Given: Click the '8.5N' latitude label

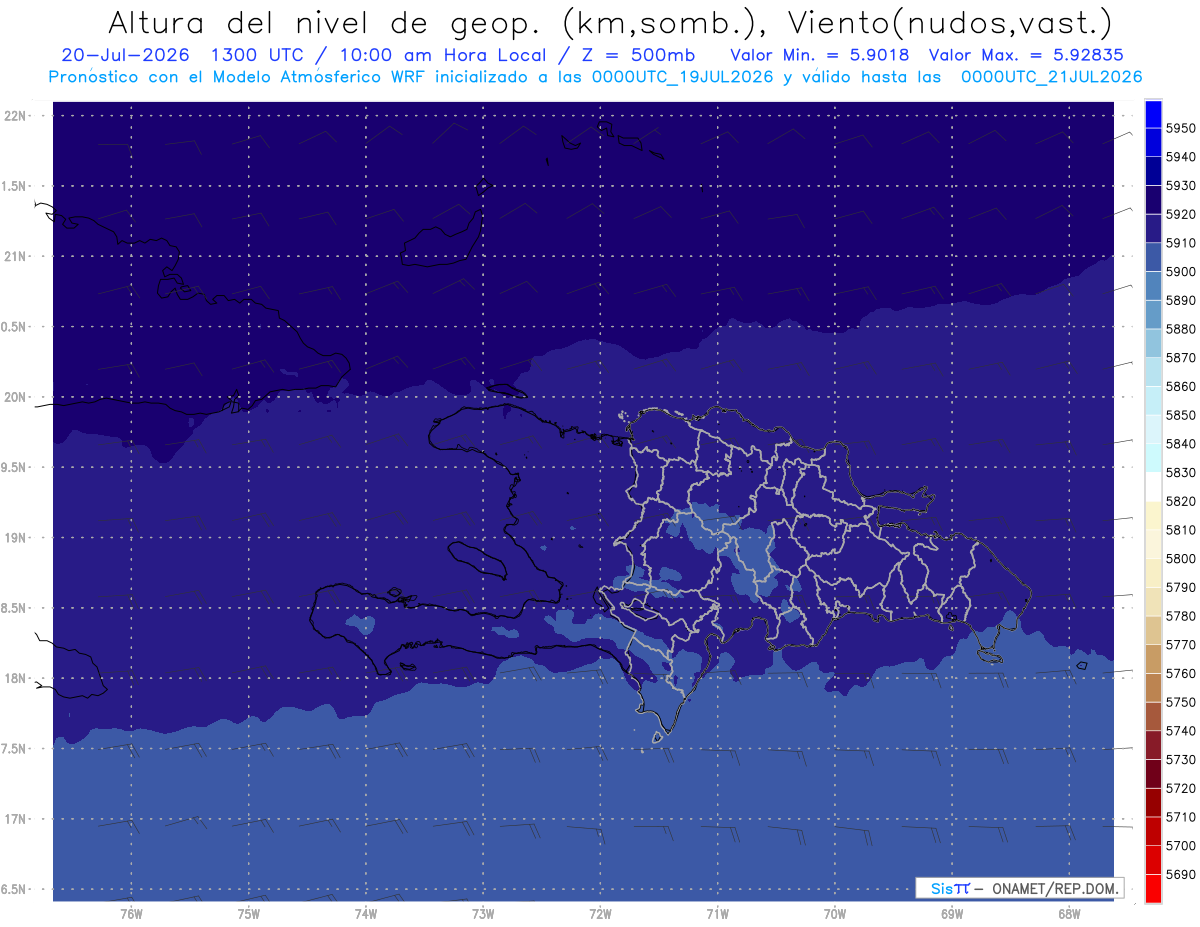Looking at the screenshot, I should click(x=15, y=608).
